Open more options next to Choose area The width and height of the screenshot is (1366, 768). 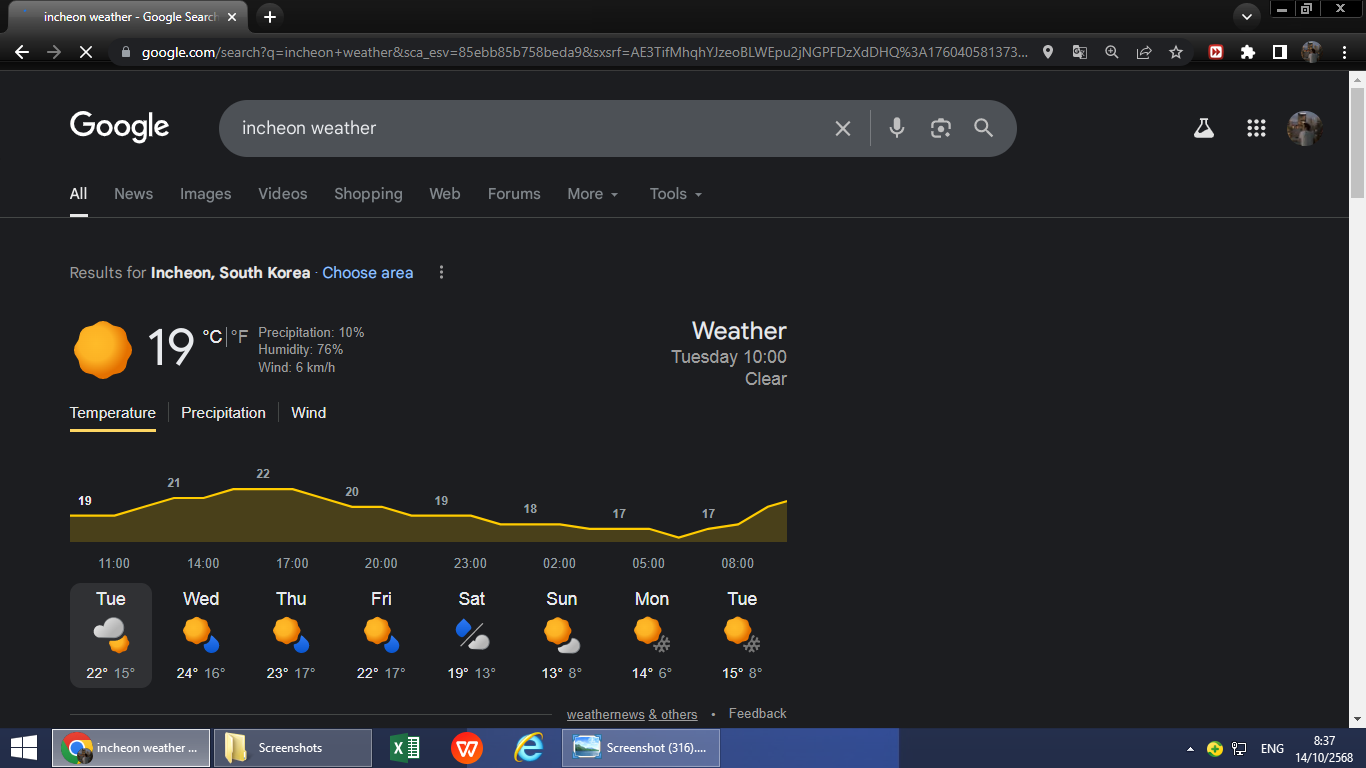pyautogui.click(x=441, y=273)
